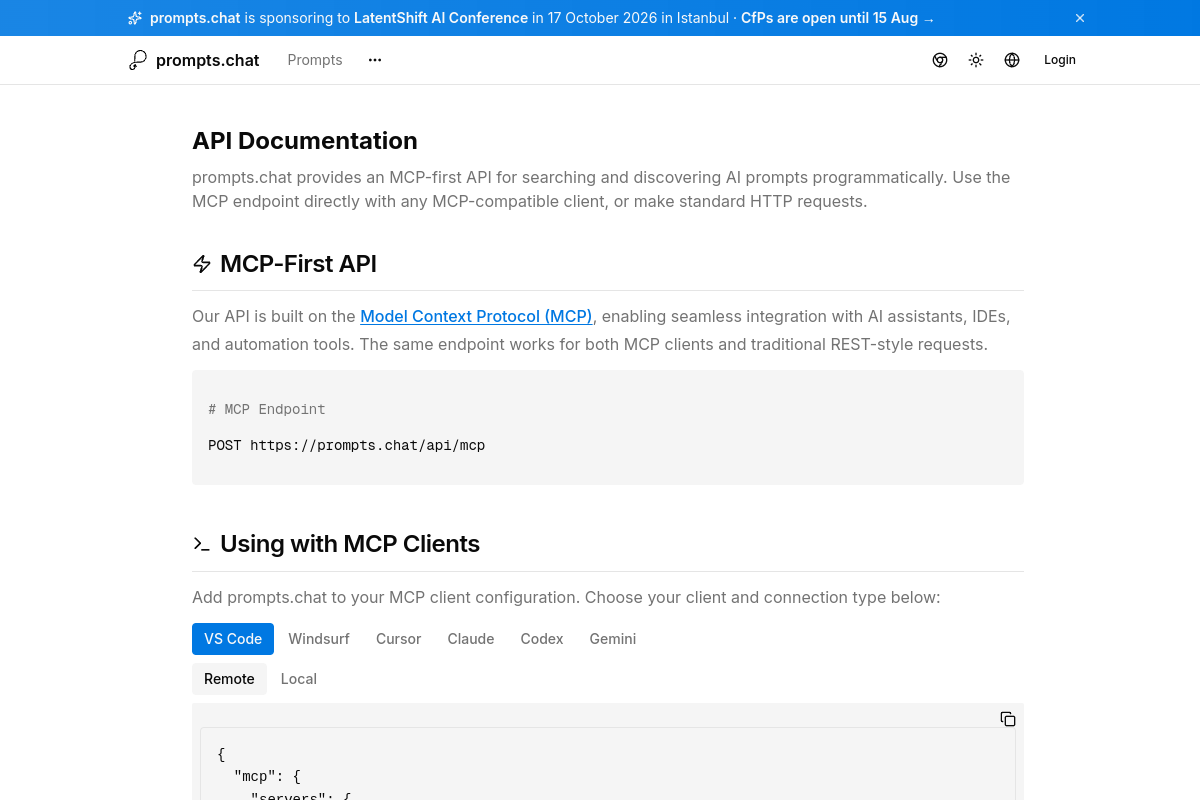
Task: Click the API Documentation heading
Action: point(305,141)
